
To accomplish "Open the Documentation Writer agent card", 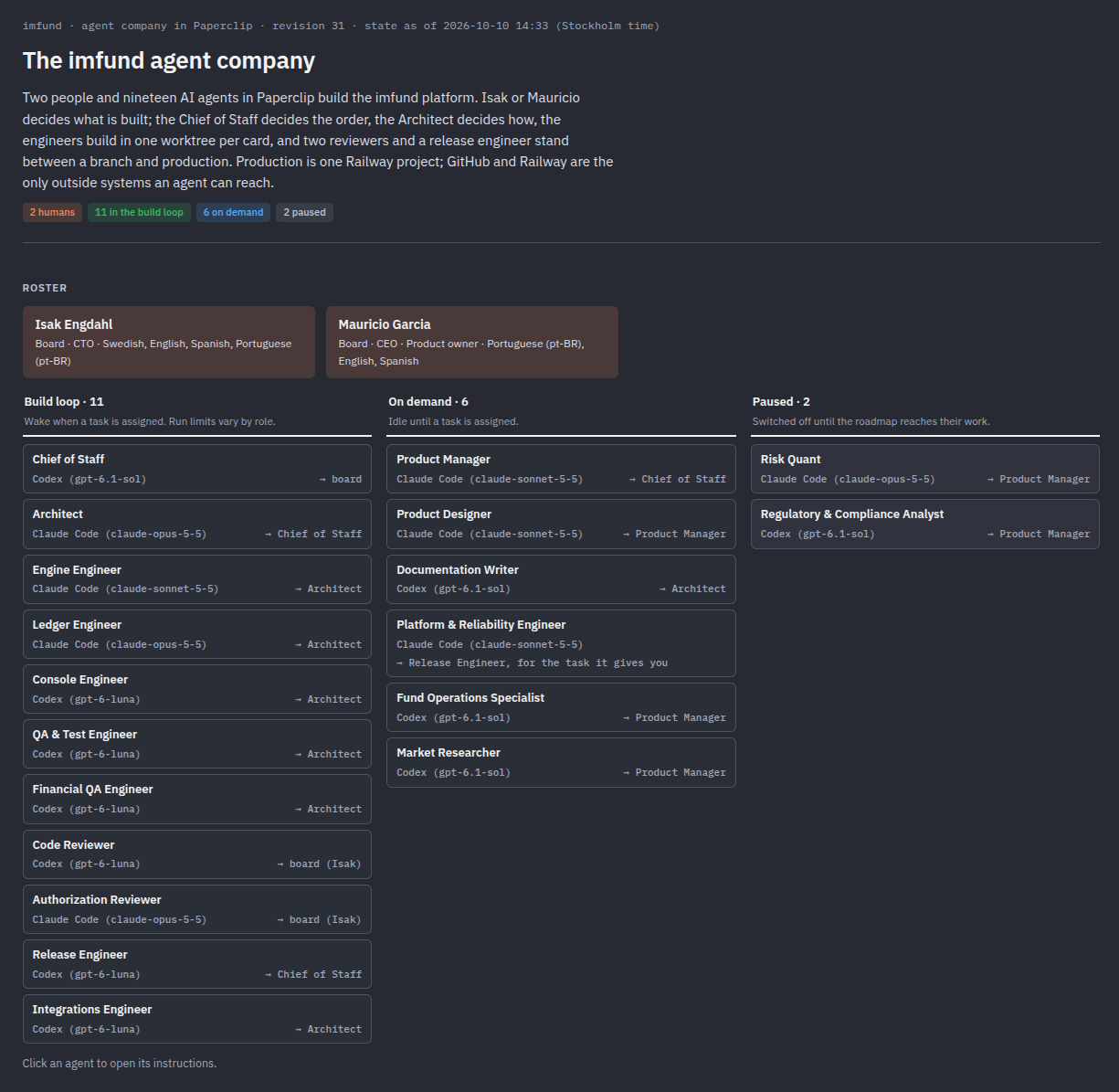I will click(561, 579).
